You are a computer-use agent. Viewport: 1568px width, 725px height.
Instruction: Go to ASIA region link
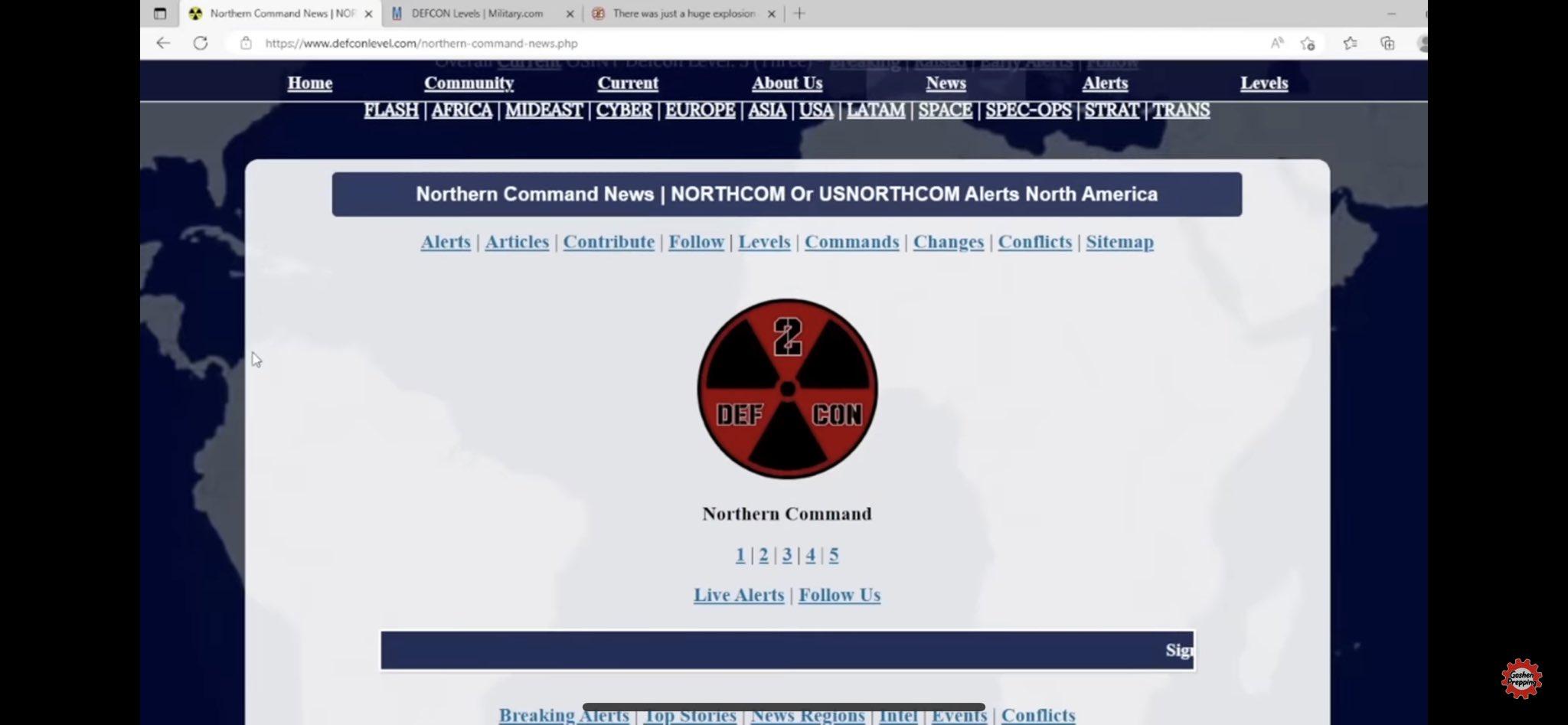coord(767,110)
